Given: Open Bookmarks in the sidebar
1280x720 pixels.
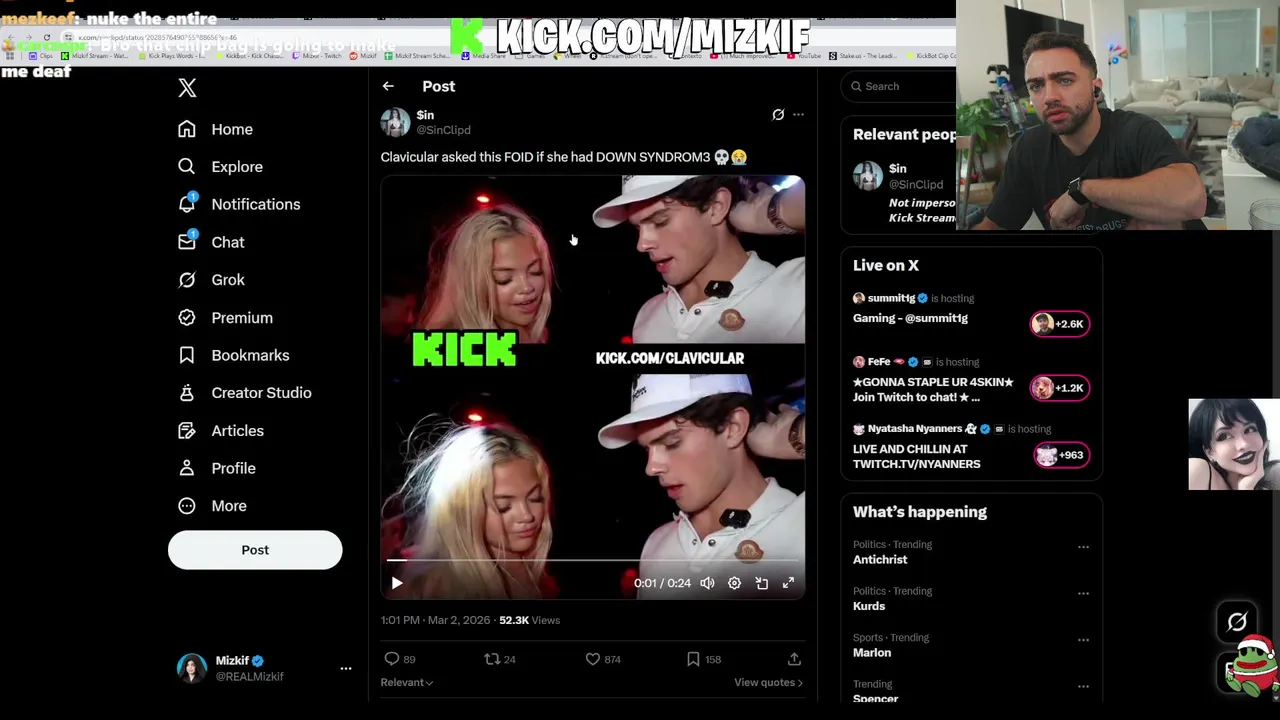Looking at the screenshot, I should tap(233, 355).
